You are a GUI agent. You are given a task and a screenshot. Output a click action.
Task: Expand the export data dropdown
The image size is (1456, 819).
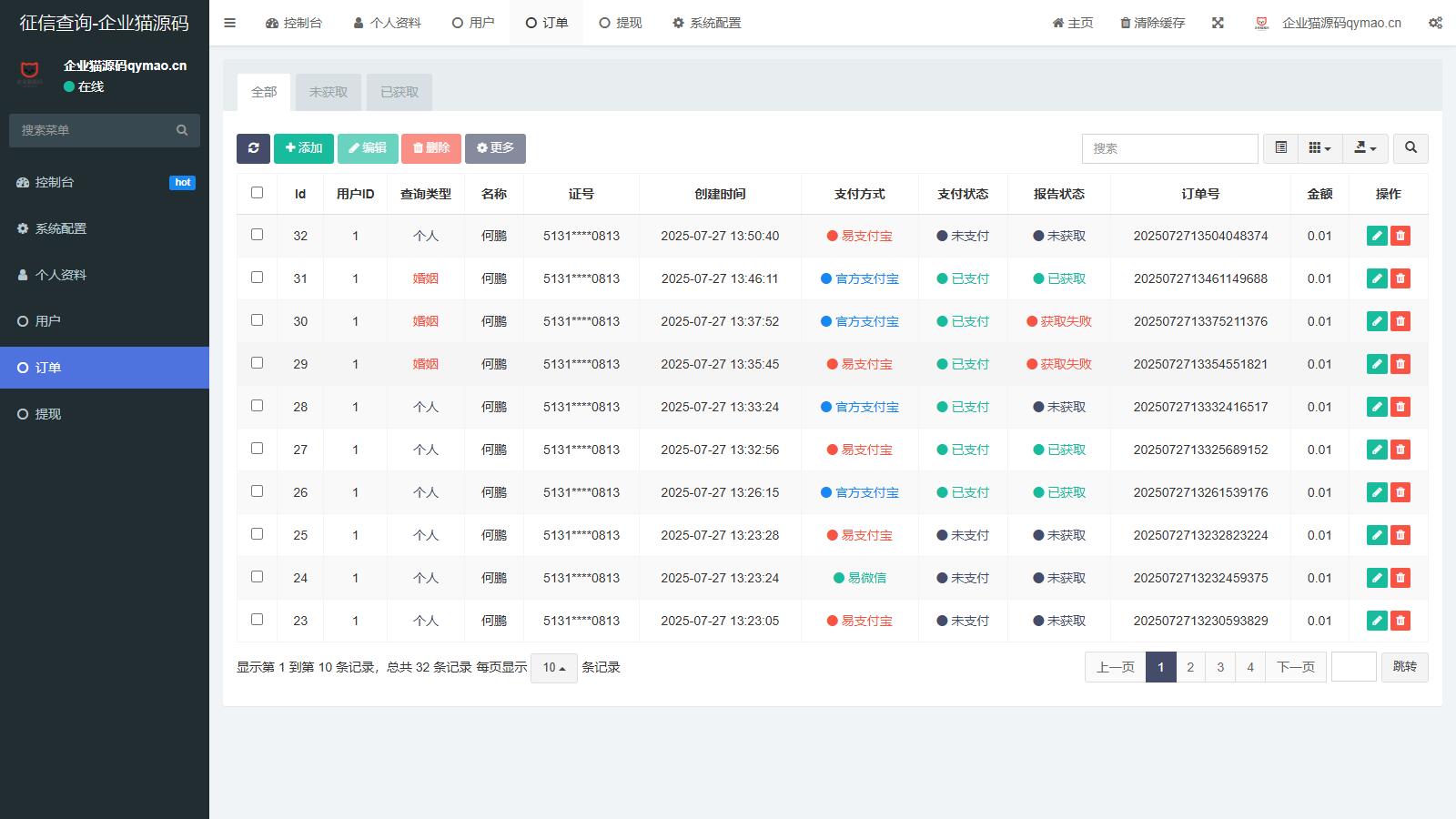click(x=1365, y=148)
